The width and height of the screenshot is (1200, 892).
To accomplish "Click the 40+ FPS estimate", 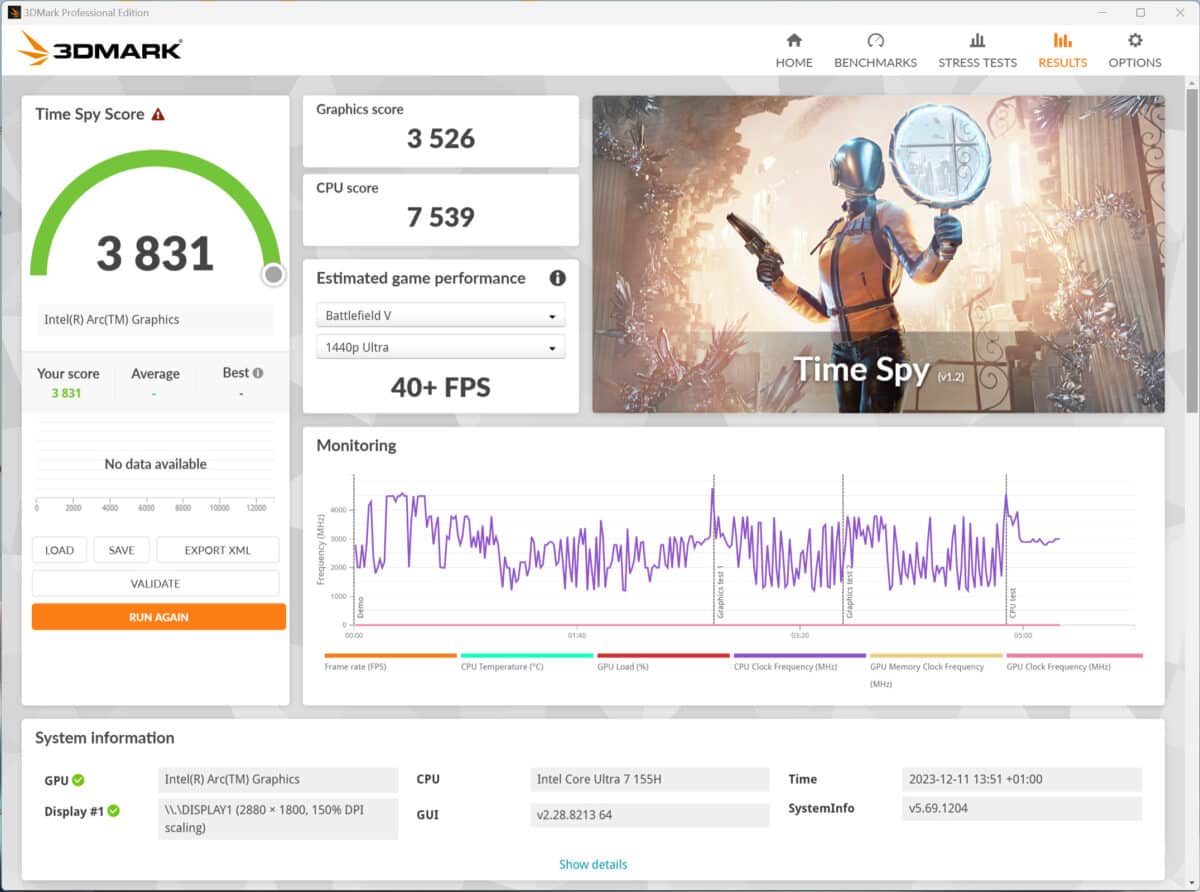I will (x=441, y=387).
